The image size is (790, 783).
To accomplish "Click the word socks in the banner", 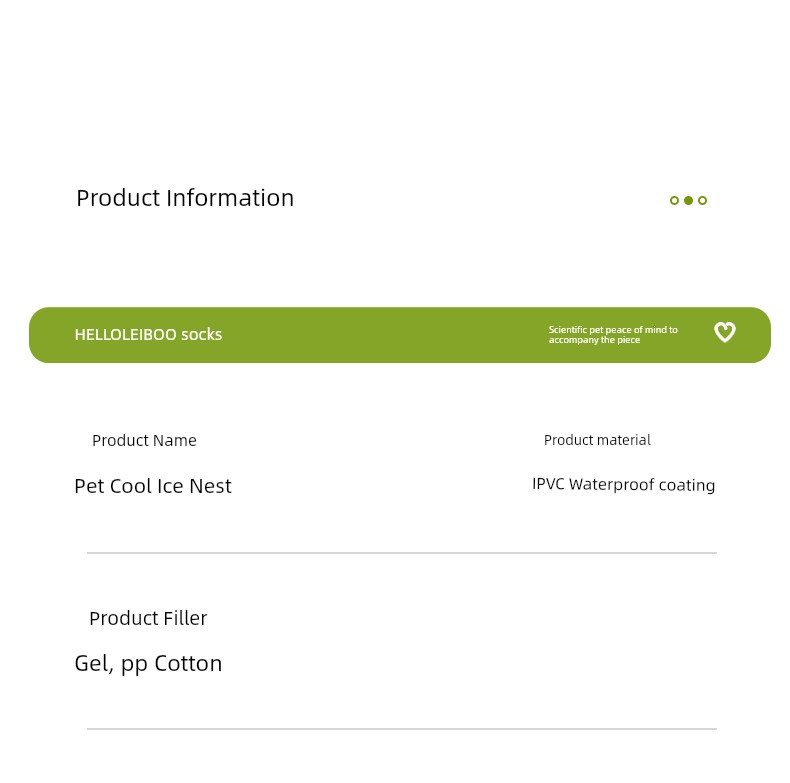I will click(x=202, y=335).
